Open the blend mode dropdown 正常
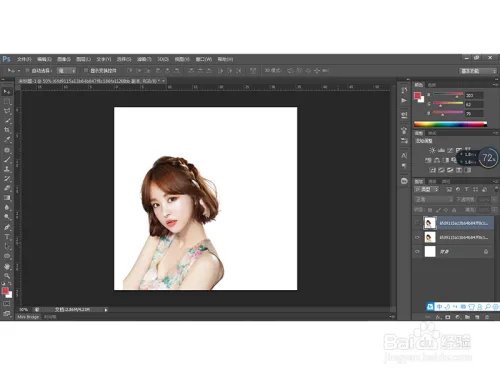The width and height of the screenshot is (500, 375). point(434,200)
